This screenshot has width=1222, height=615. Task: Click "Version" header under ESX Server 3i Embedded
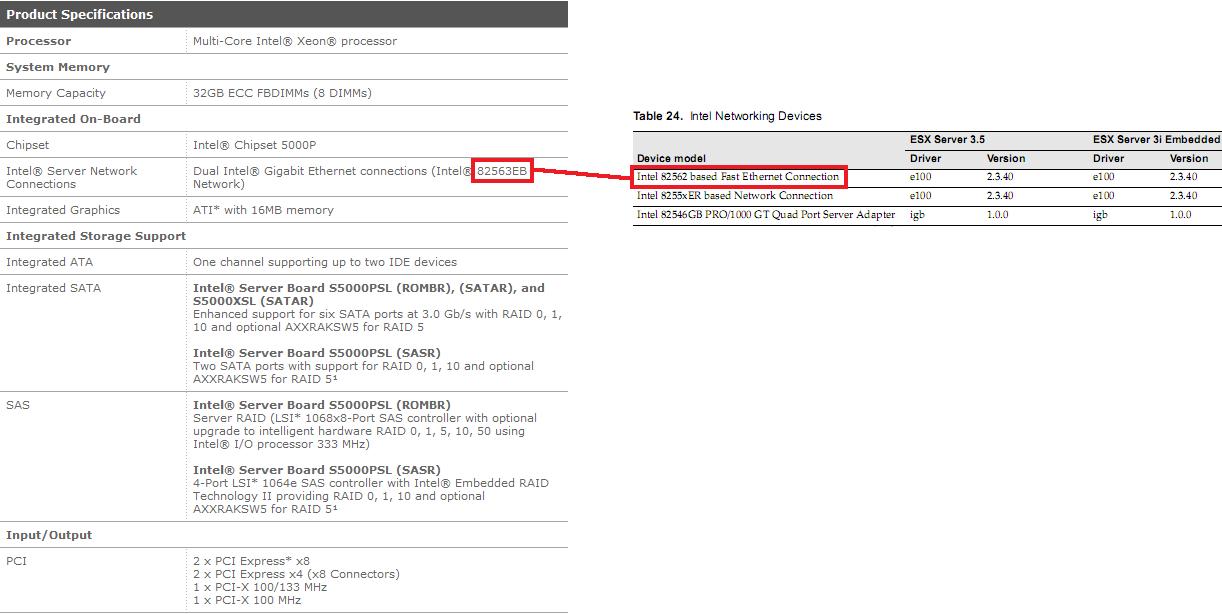point(1189,158)
